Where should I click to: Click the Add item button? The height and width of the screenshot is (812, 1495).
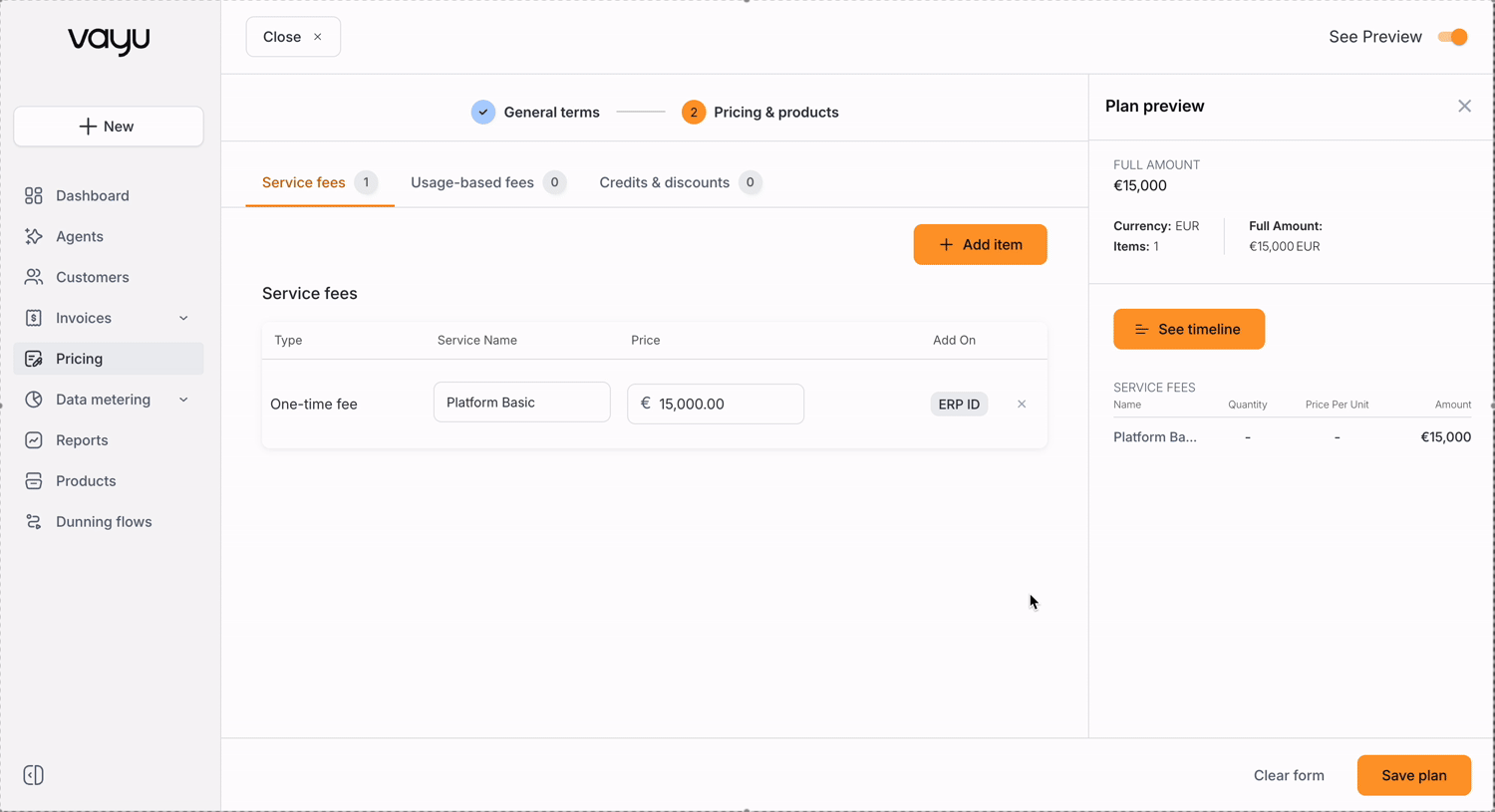coord(980,244)
